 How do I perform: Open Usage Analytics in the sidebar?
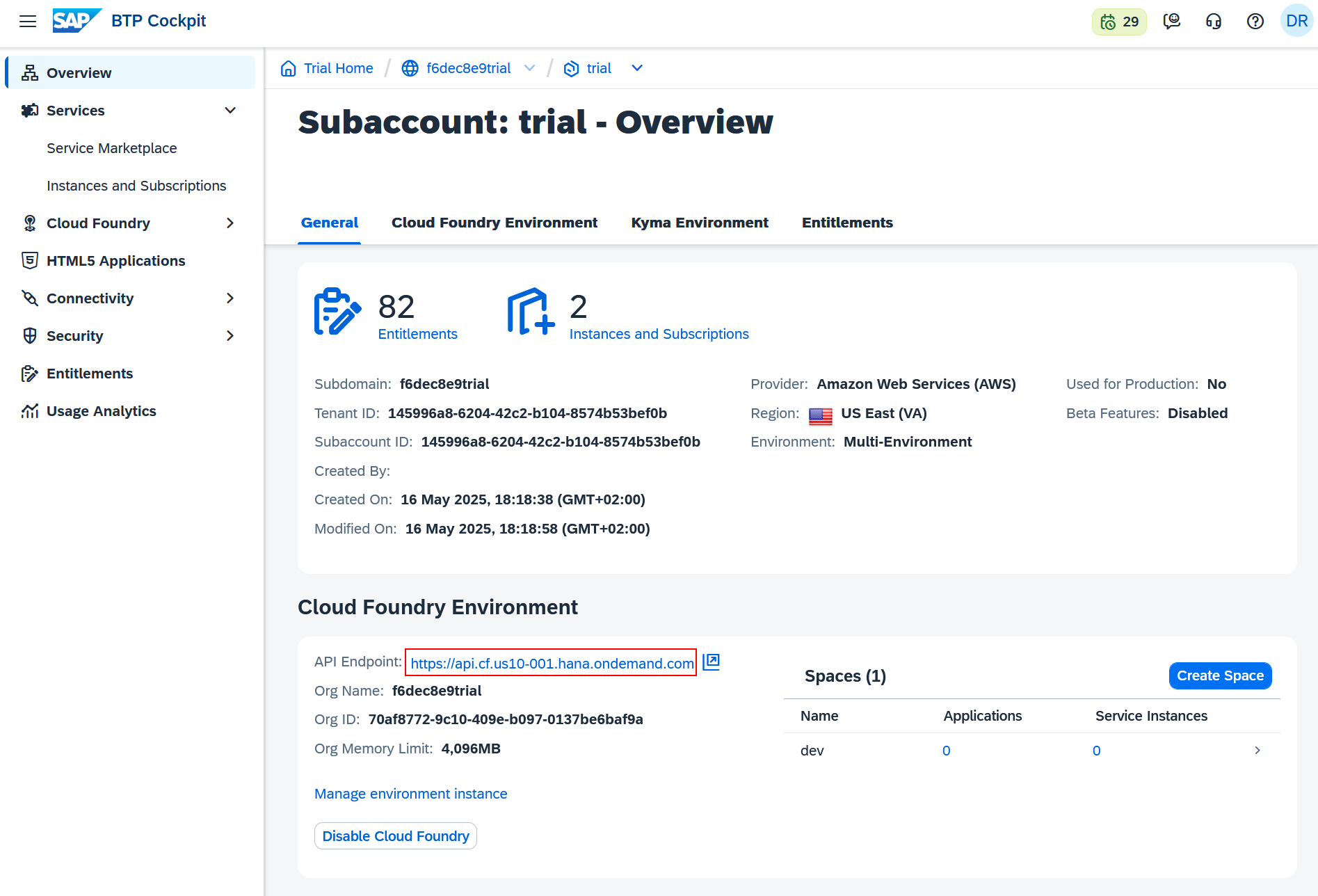click(x=102, y=411)
